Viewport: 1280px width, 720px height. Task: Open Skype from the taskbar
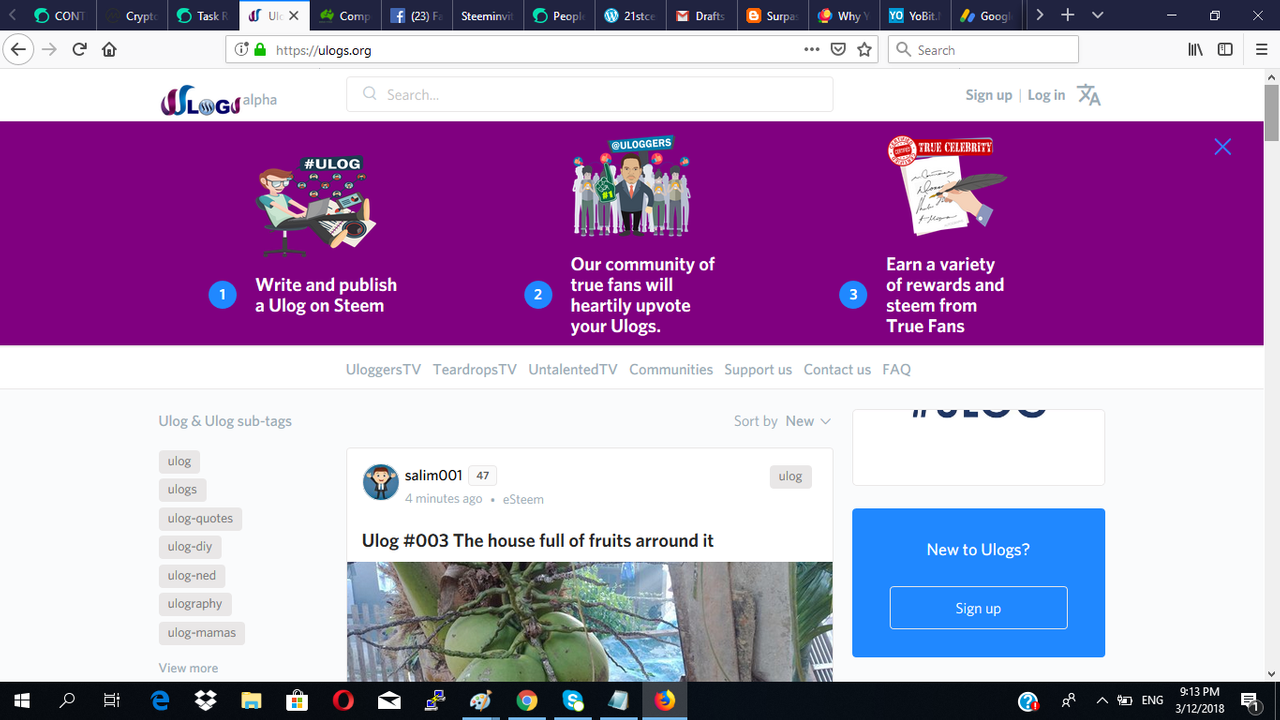573,700
